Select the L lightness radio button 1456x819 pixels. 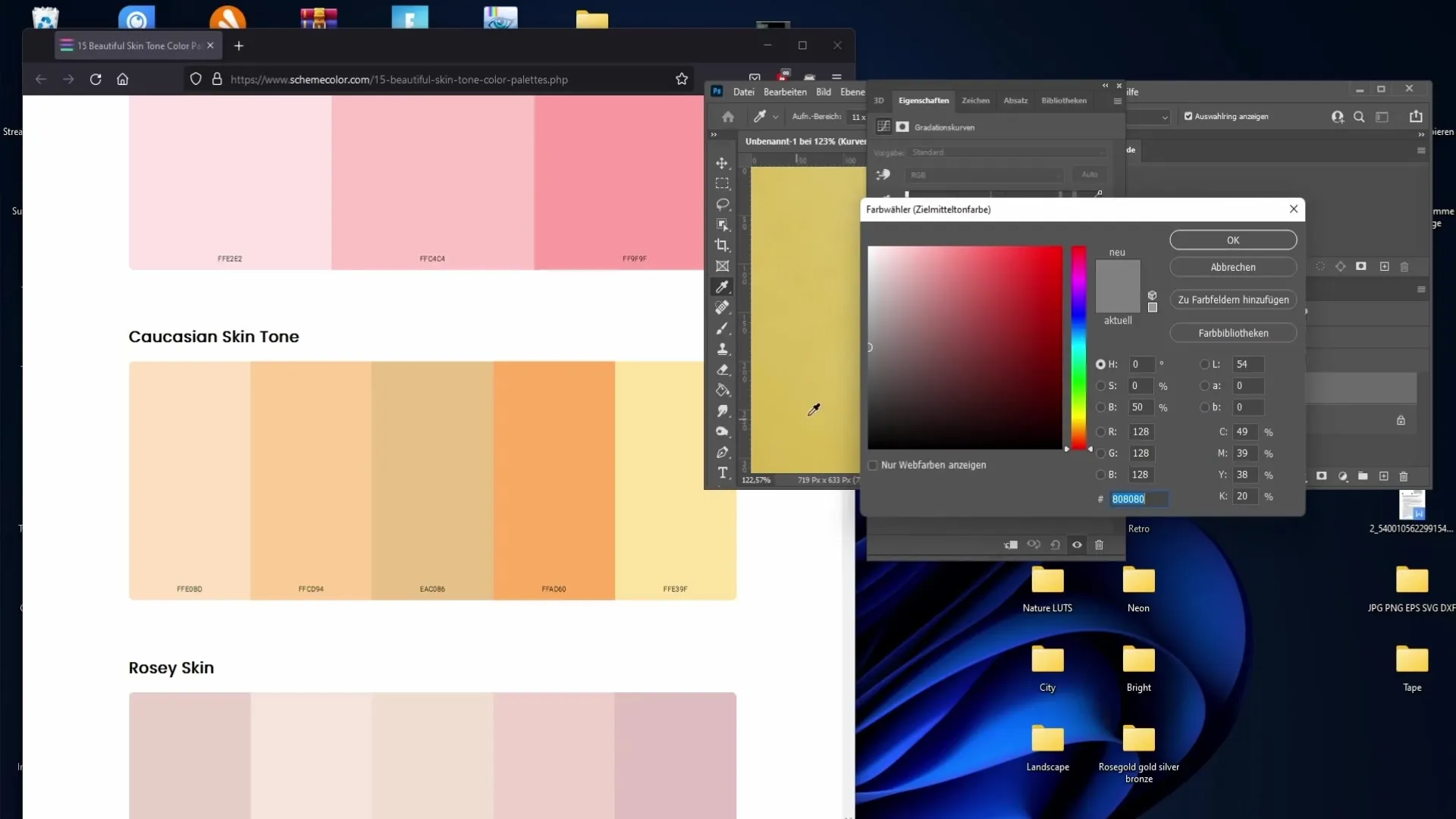[x=1204, y=364]
